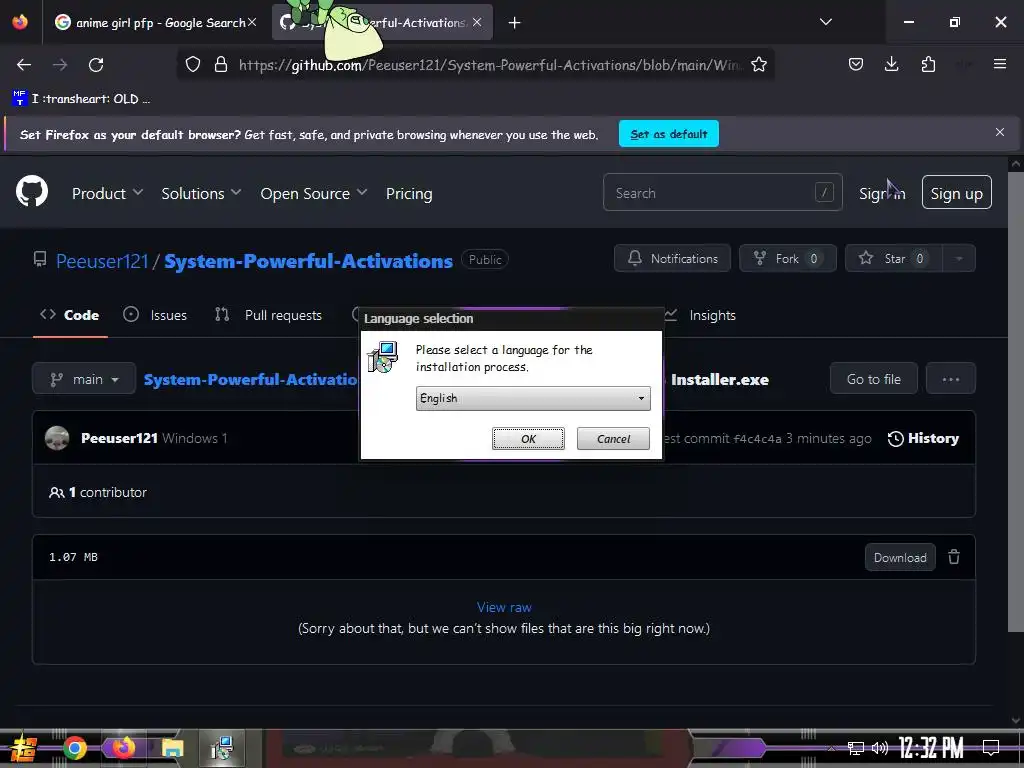1024x768 pixels.
Task: Expand the Solutions menu
Action: 201,193
